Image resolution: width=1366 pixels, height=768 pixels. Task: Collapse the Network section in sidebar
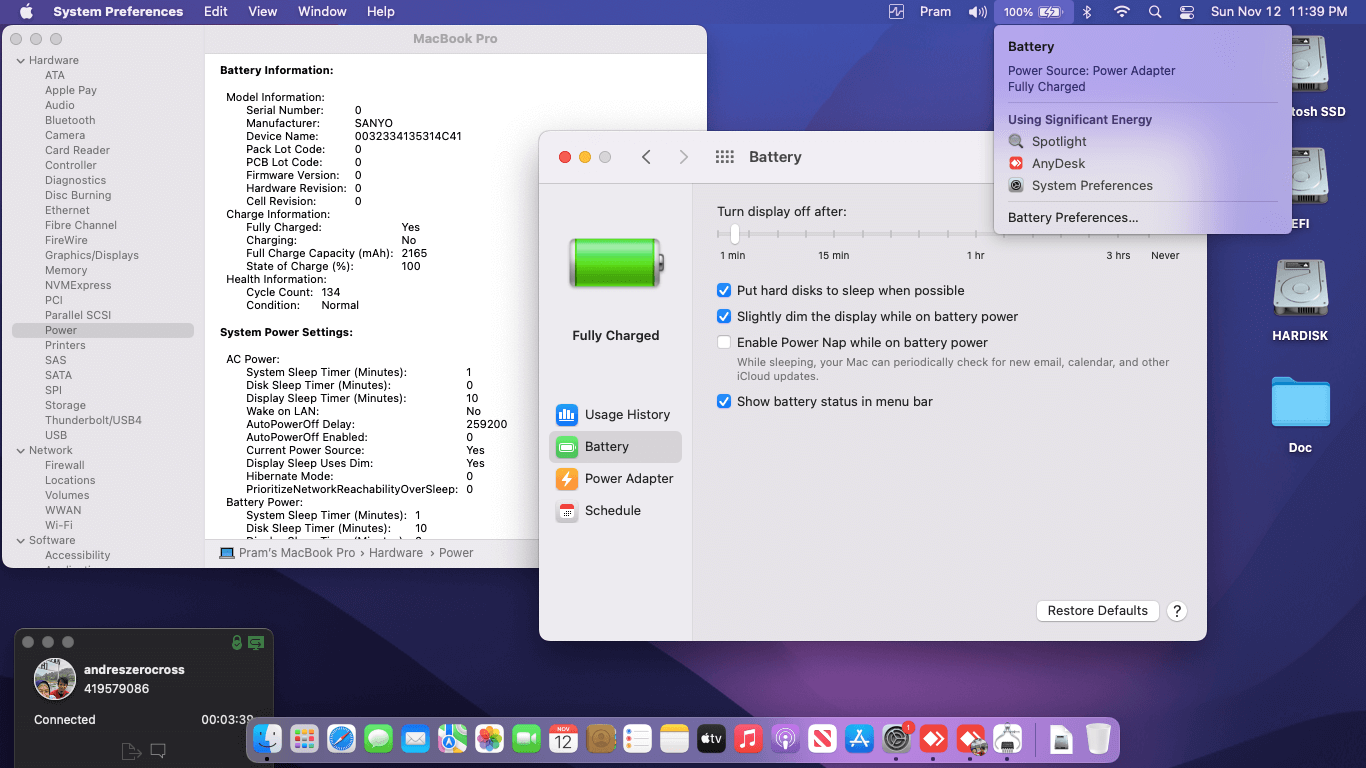point(20,451)
